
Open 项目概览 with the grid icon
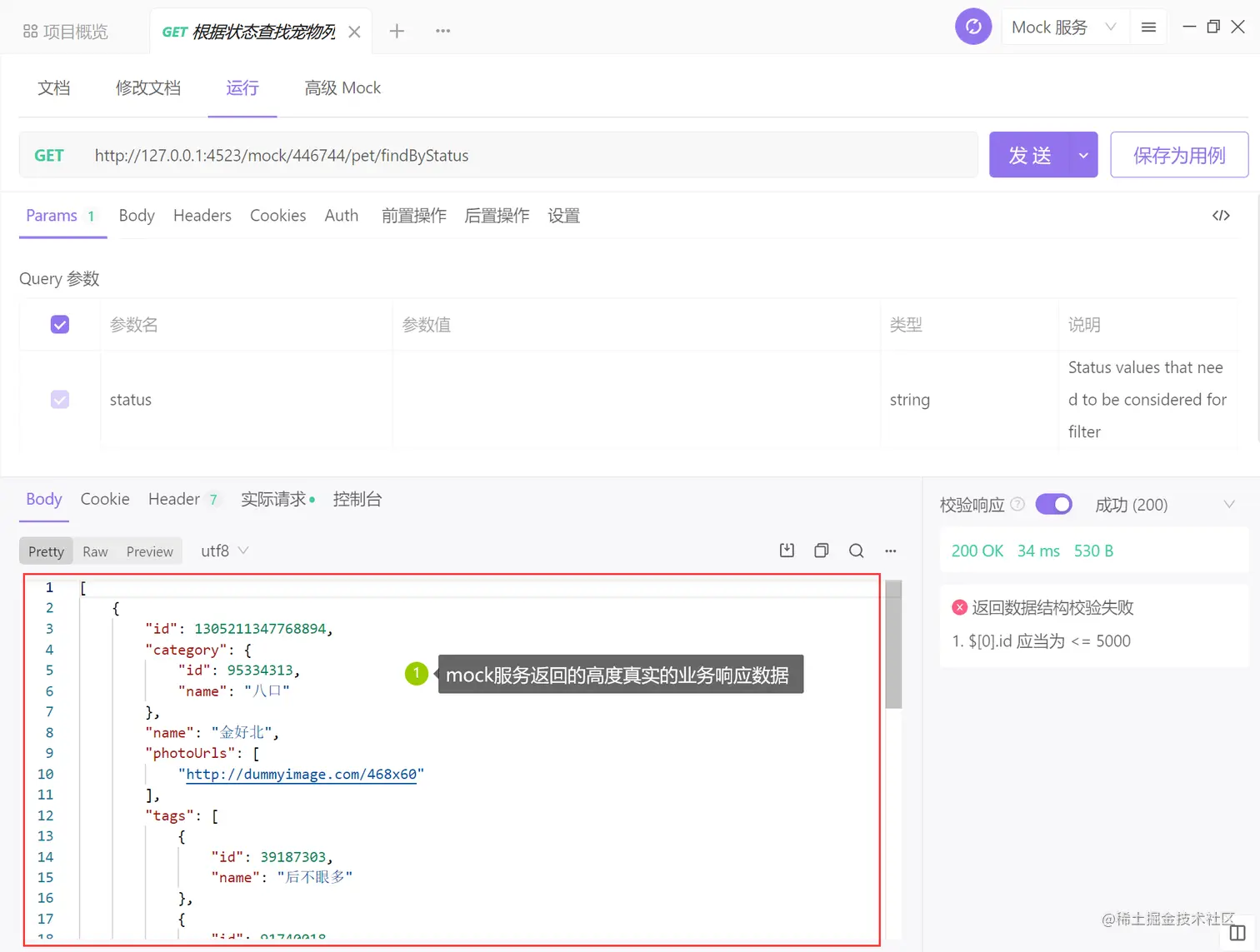click(x=65, y=30)
